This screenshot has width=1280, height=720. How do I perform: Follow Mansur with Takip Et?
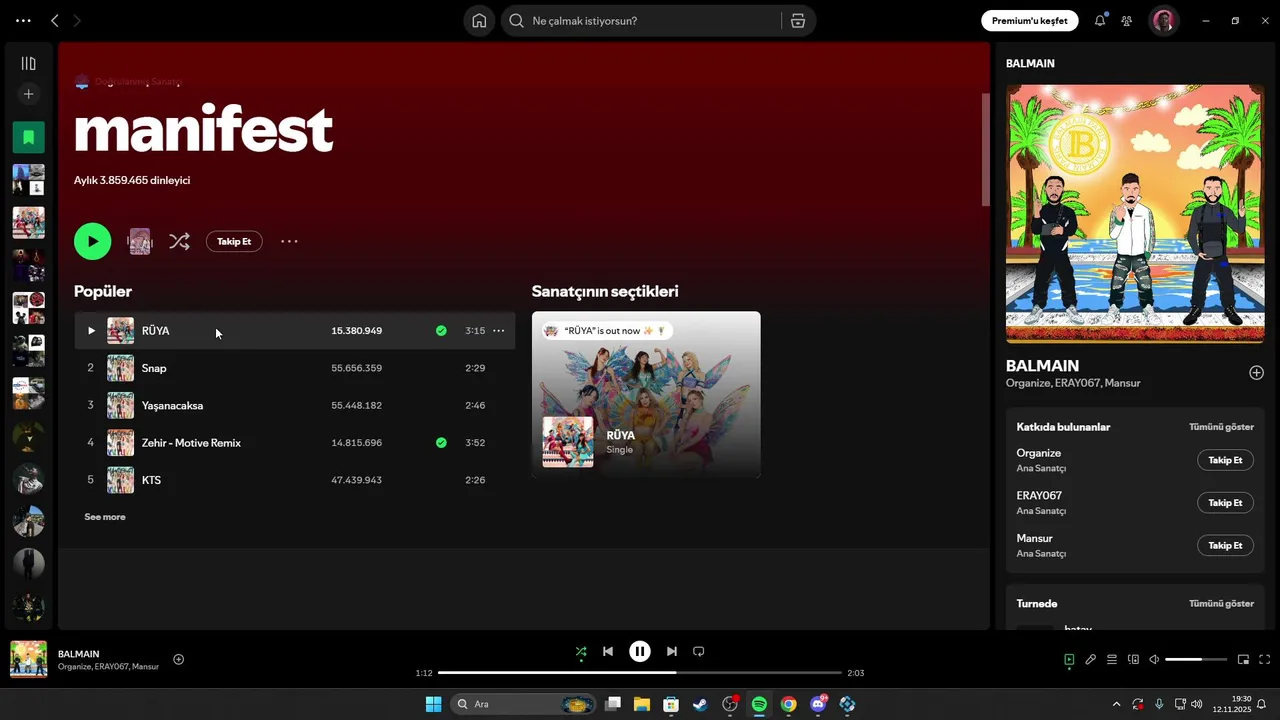pyautogui.click(x=1225, y=546)
